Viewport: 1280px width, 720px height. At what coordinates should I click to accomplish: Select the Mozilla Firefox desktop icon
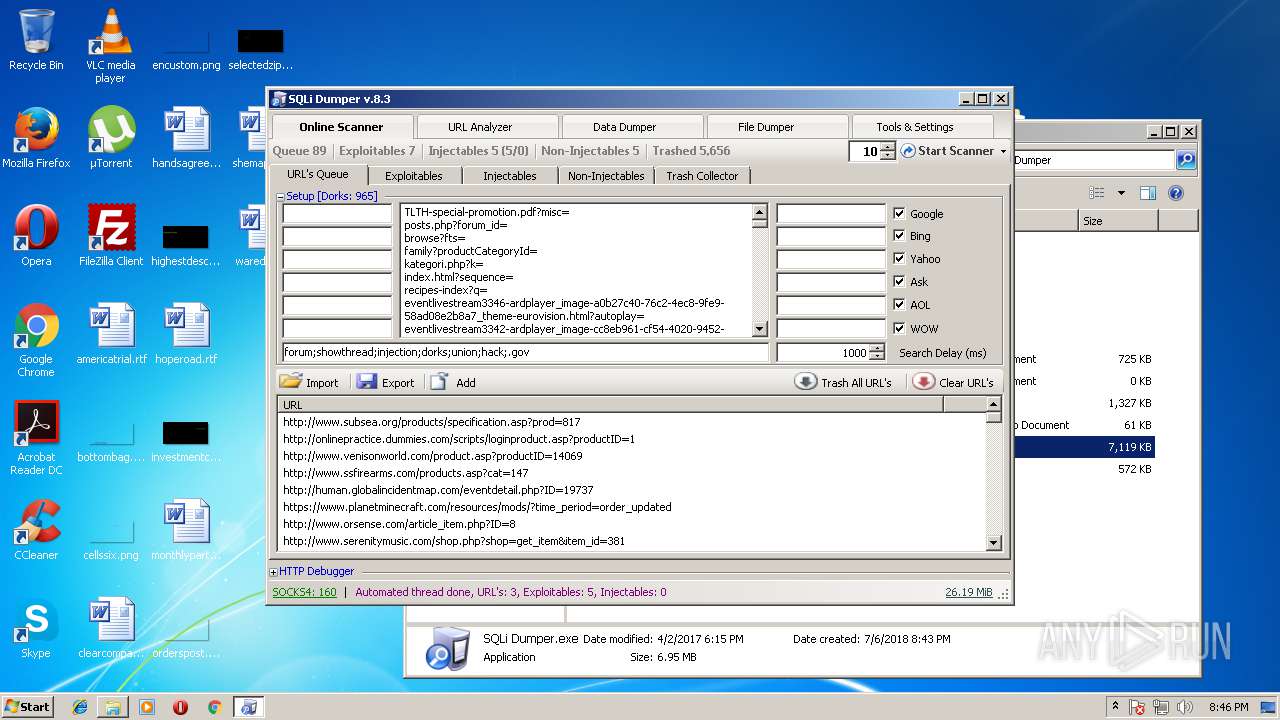[x=36, y=138]
